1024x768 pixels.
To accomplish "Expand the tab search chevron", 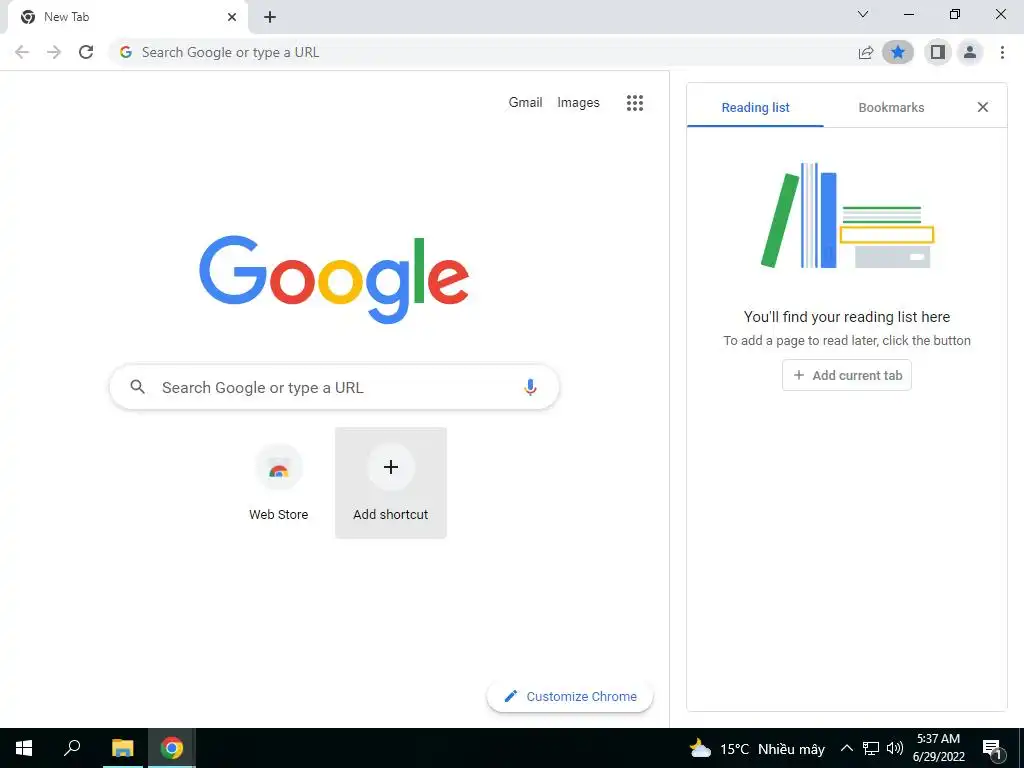I will 863,14.
